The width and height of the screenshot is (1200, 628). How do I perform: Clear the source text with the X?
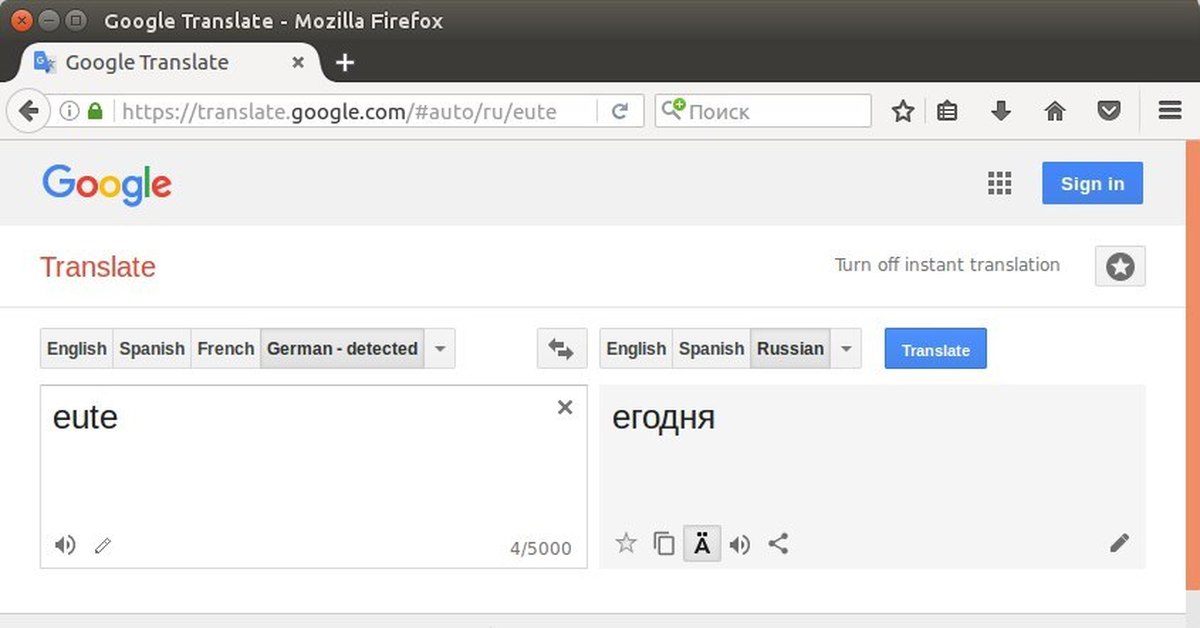pyautogui.click(x=565, y=407)
